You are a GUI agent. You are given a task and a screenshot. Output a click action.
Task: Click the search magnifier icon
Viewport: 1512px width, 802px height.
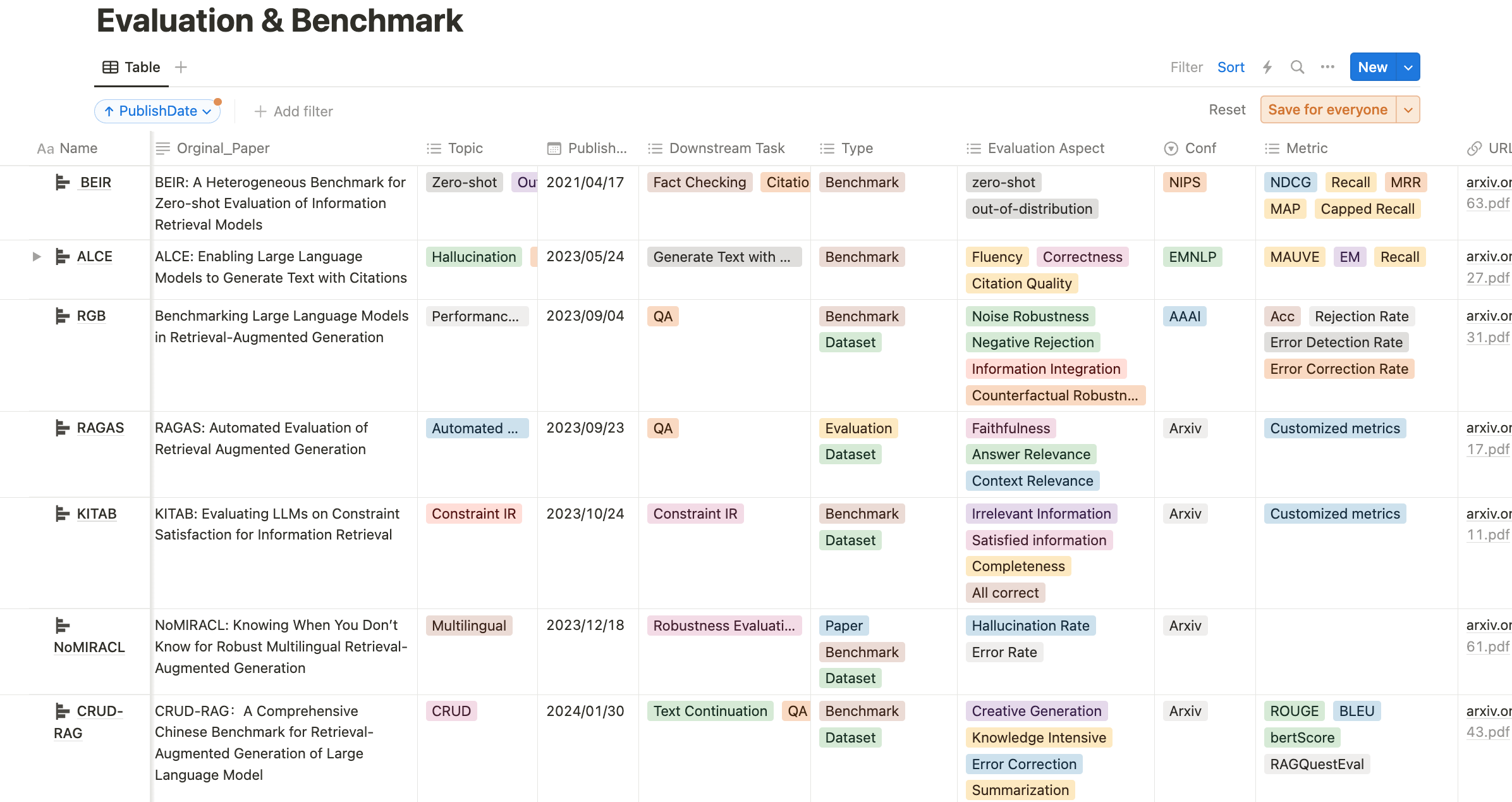[1297, 67]
